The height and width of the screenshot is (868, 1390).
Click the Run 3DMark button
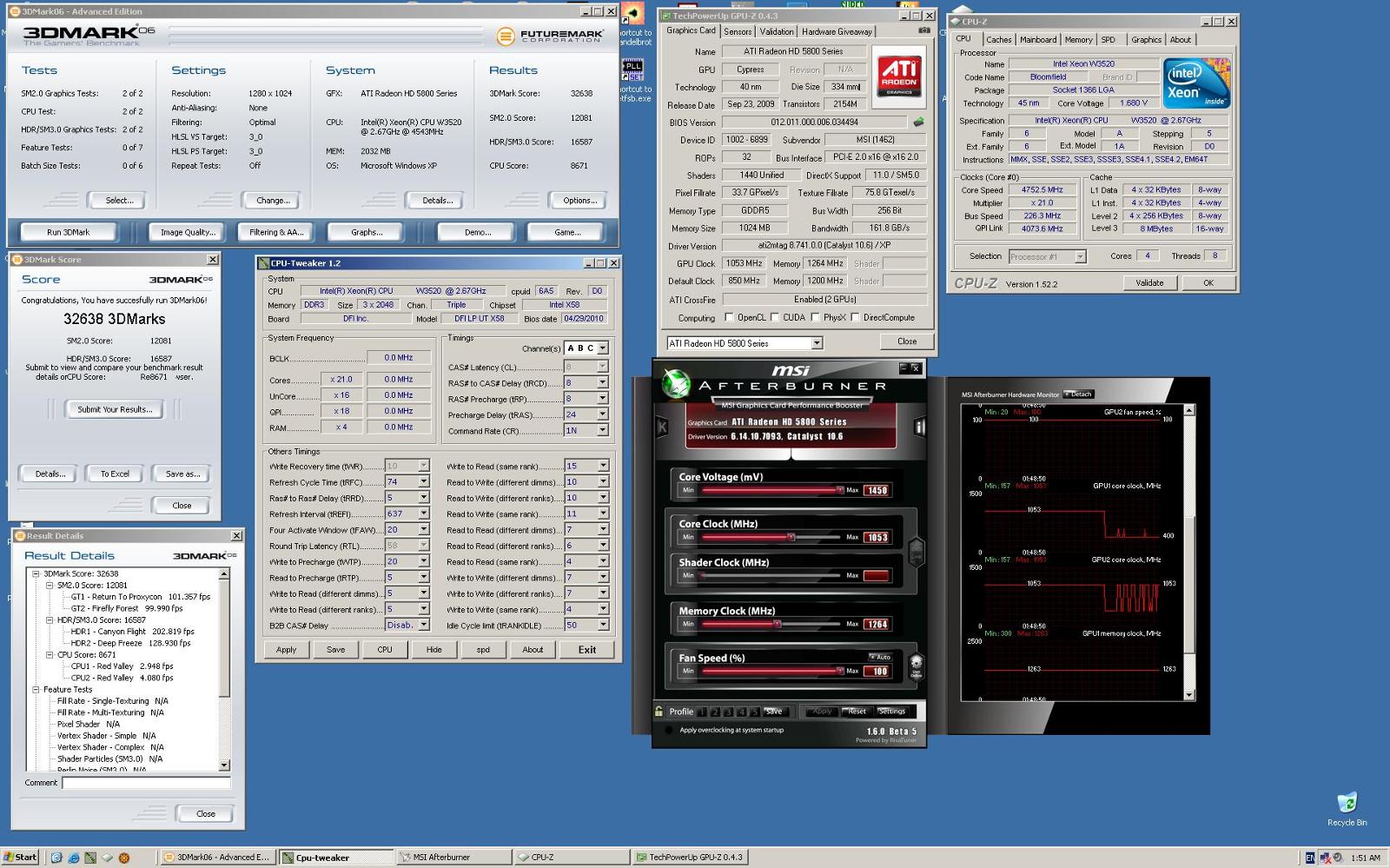point(69,232)
